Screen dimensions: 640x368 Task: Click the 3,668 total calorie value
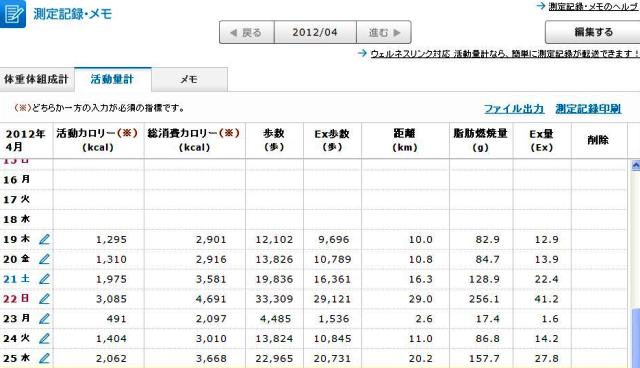(x=211, y=359)
